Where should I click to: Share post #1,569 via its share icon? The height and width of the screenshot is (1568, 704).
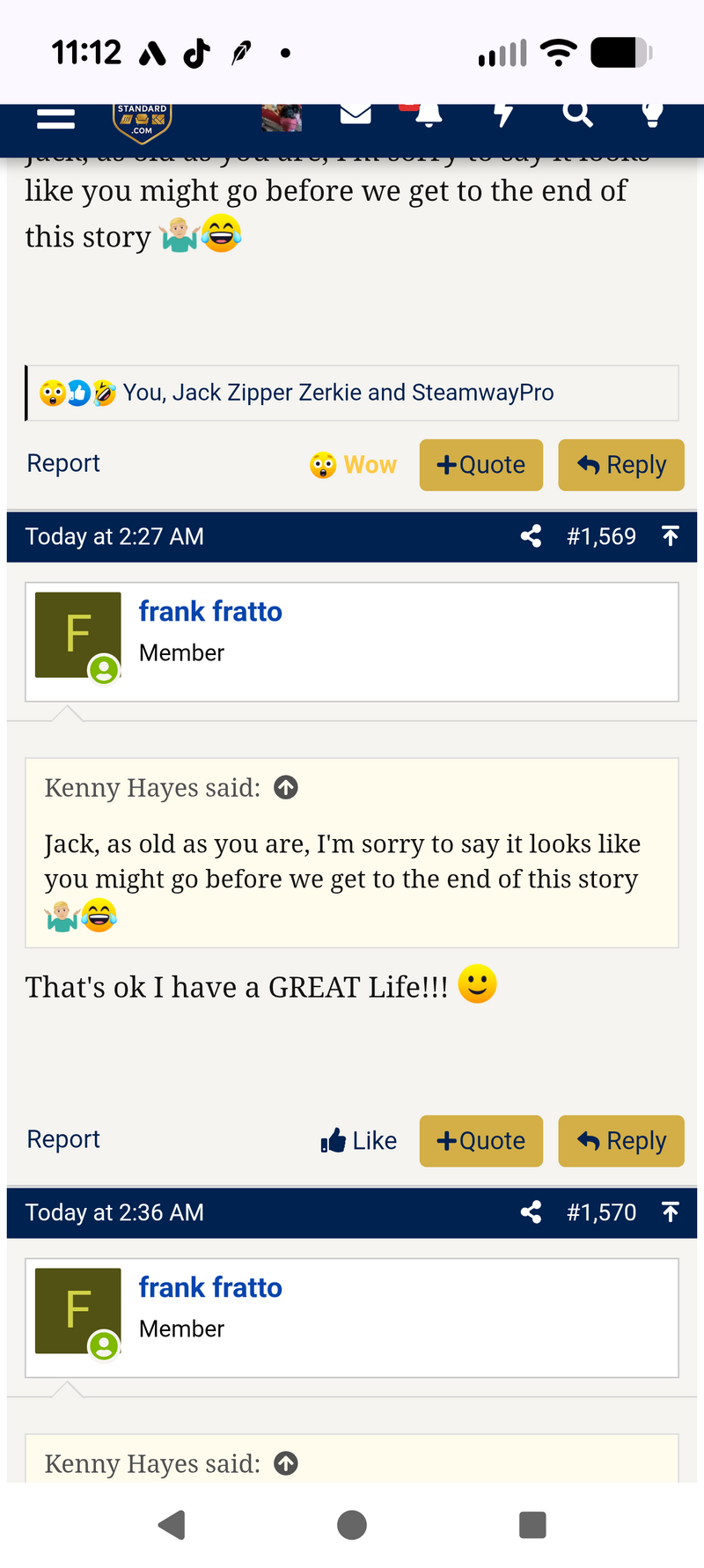[x=530, y=535]
